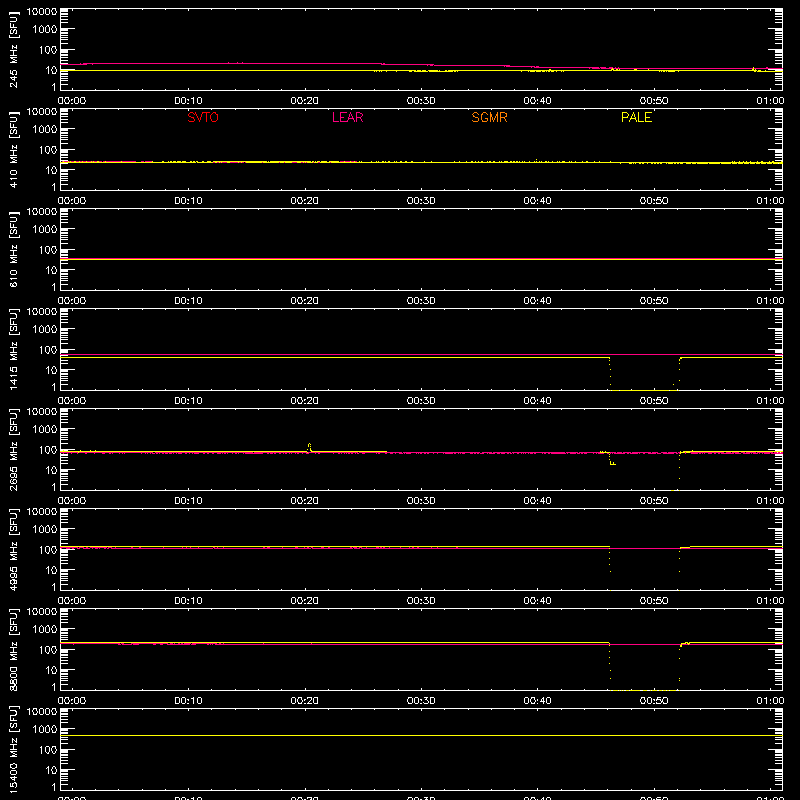Screen dimensions: 800x800
Task: Click the 00:50 time label below 1415 MHz plot
Action: pos(654,401)
